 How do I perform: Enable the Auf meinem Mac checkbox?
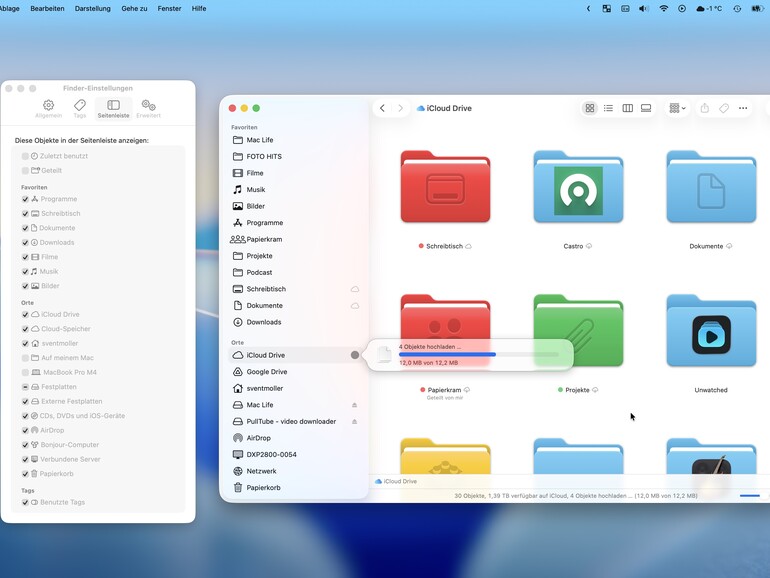coord(25,358)
